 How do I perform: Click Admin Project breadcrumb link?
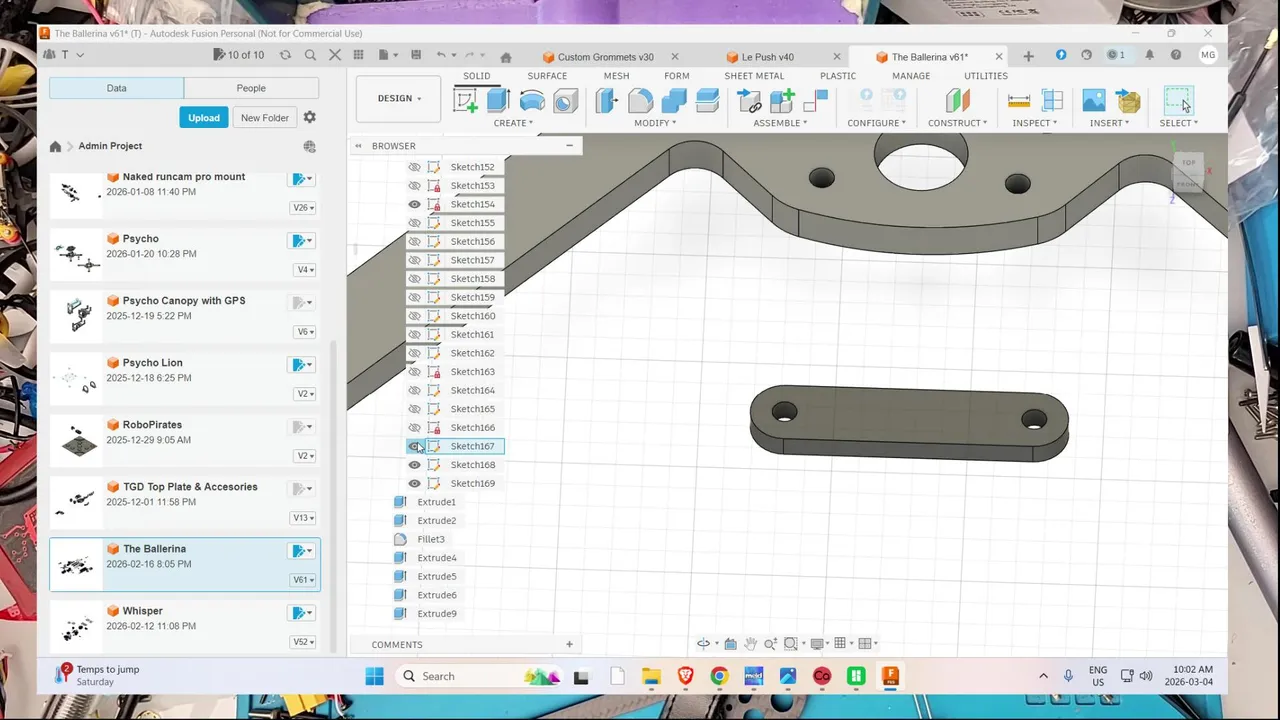point(110,146)
